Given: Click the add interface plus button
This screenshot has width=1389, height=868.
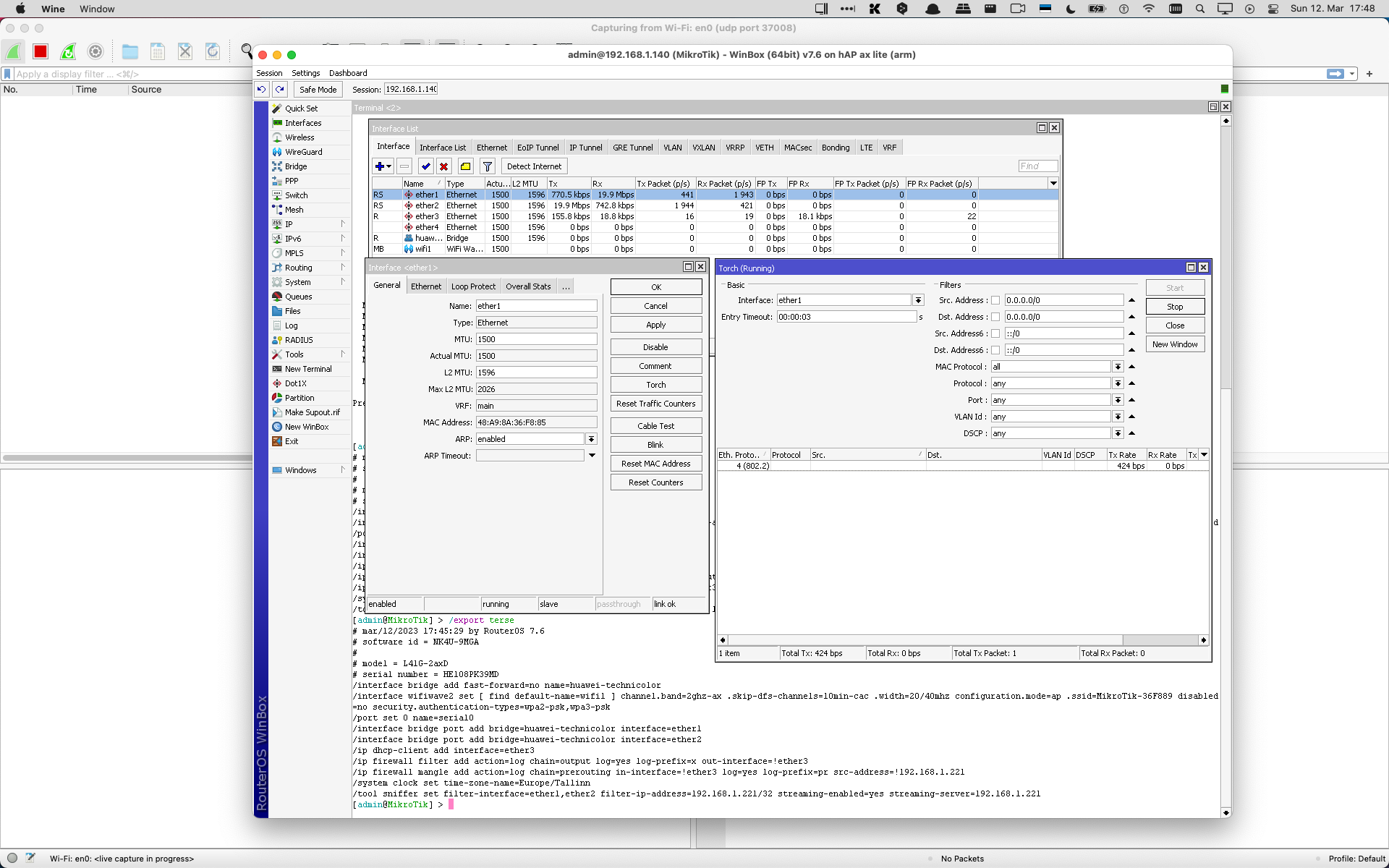Looking at the screenshot, I should click(383, 166).
